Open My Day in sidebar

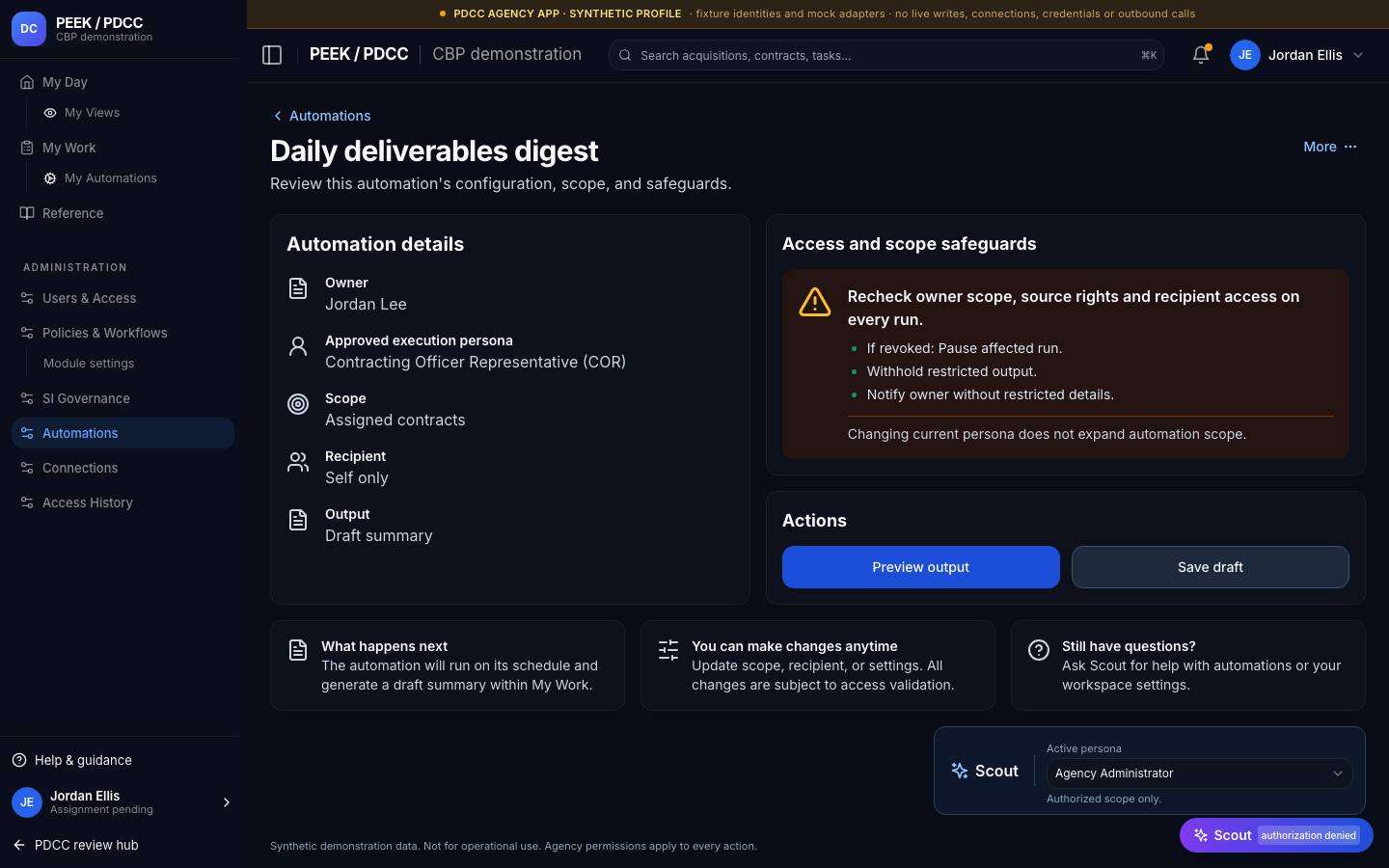coord(123,82)
